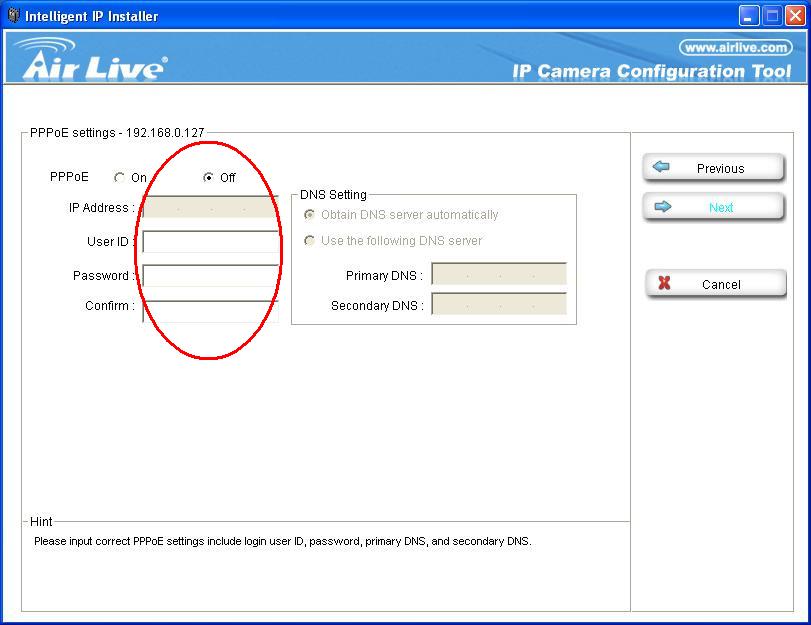Image resolution: width=811 pixels, height=625 pixels.
Task: Proceed by clicking the Next button label
Action: click(720, 208)
